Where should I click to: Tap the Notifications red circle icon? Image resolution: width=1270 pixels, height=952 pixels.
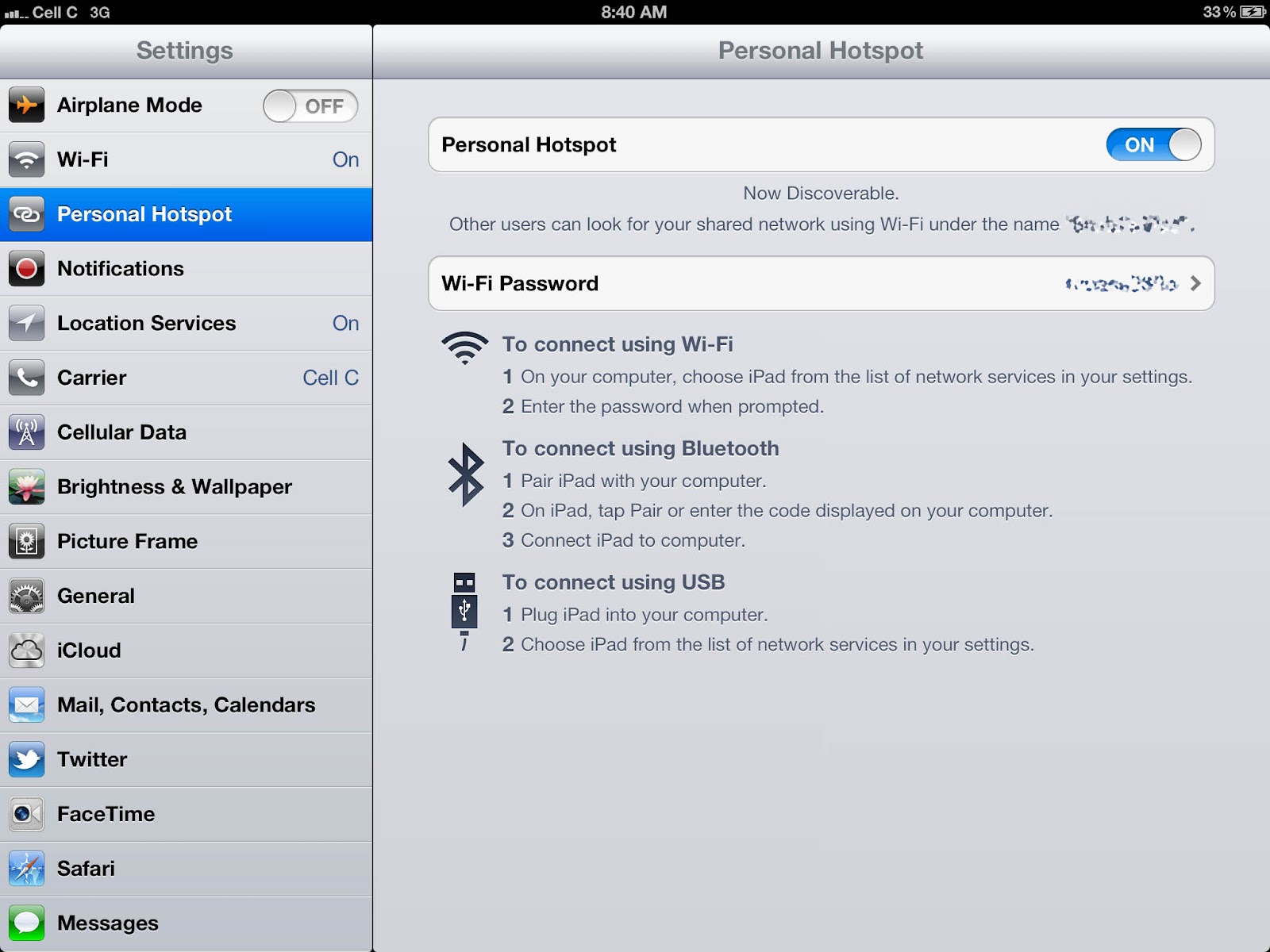tap(26, 268)
